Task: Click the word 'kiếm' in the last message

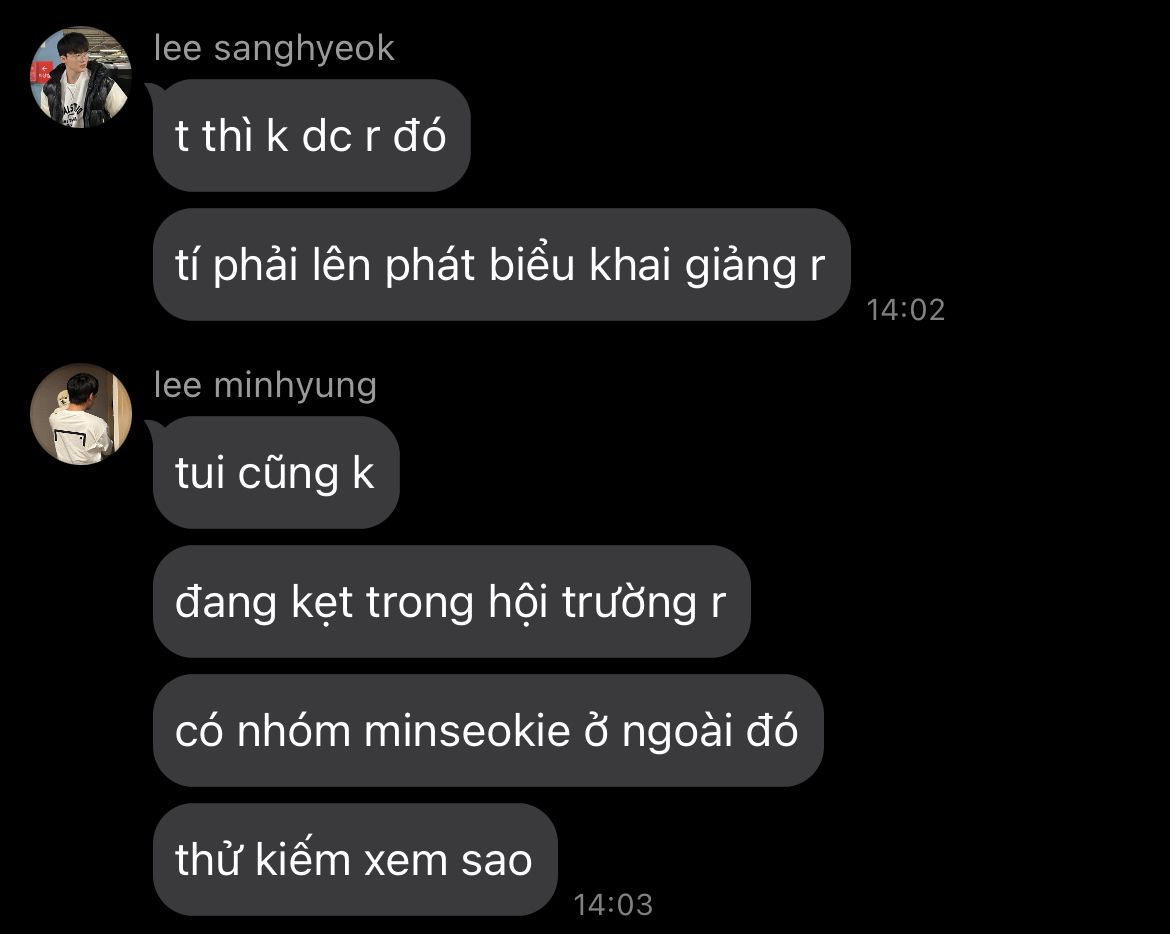Action: (x=303, y=859)
